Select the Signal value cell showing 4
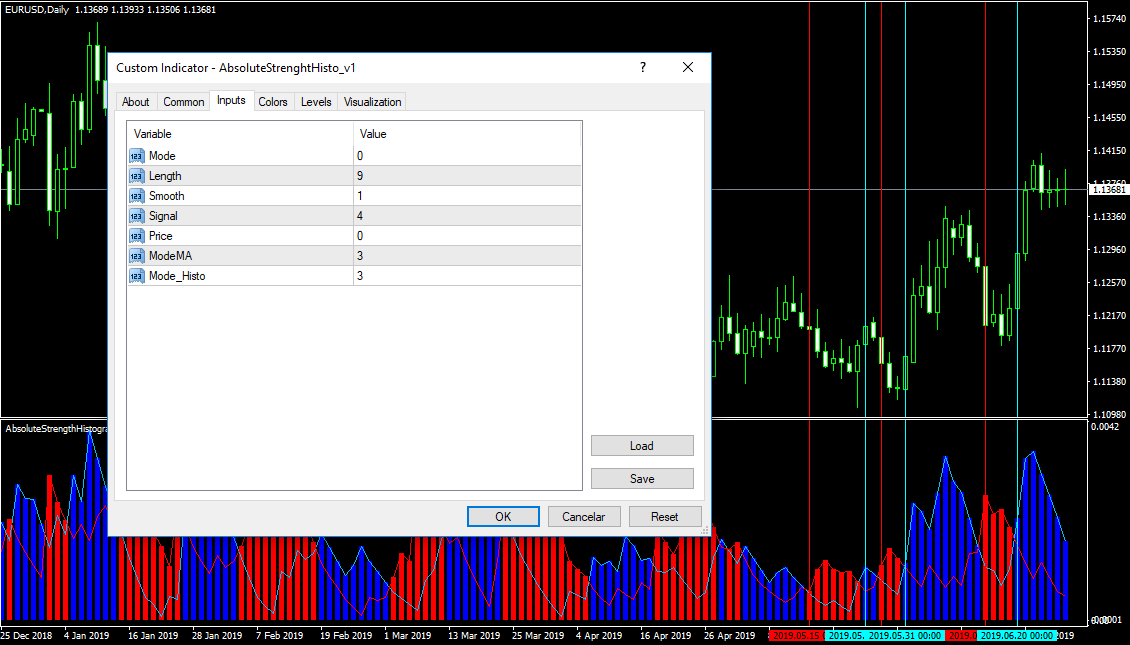Screen dimensions: 1130x645 [467, 216]
